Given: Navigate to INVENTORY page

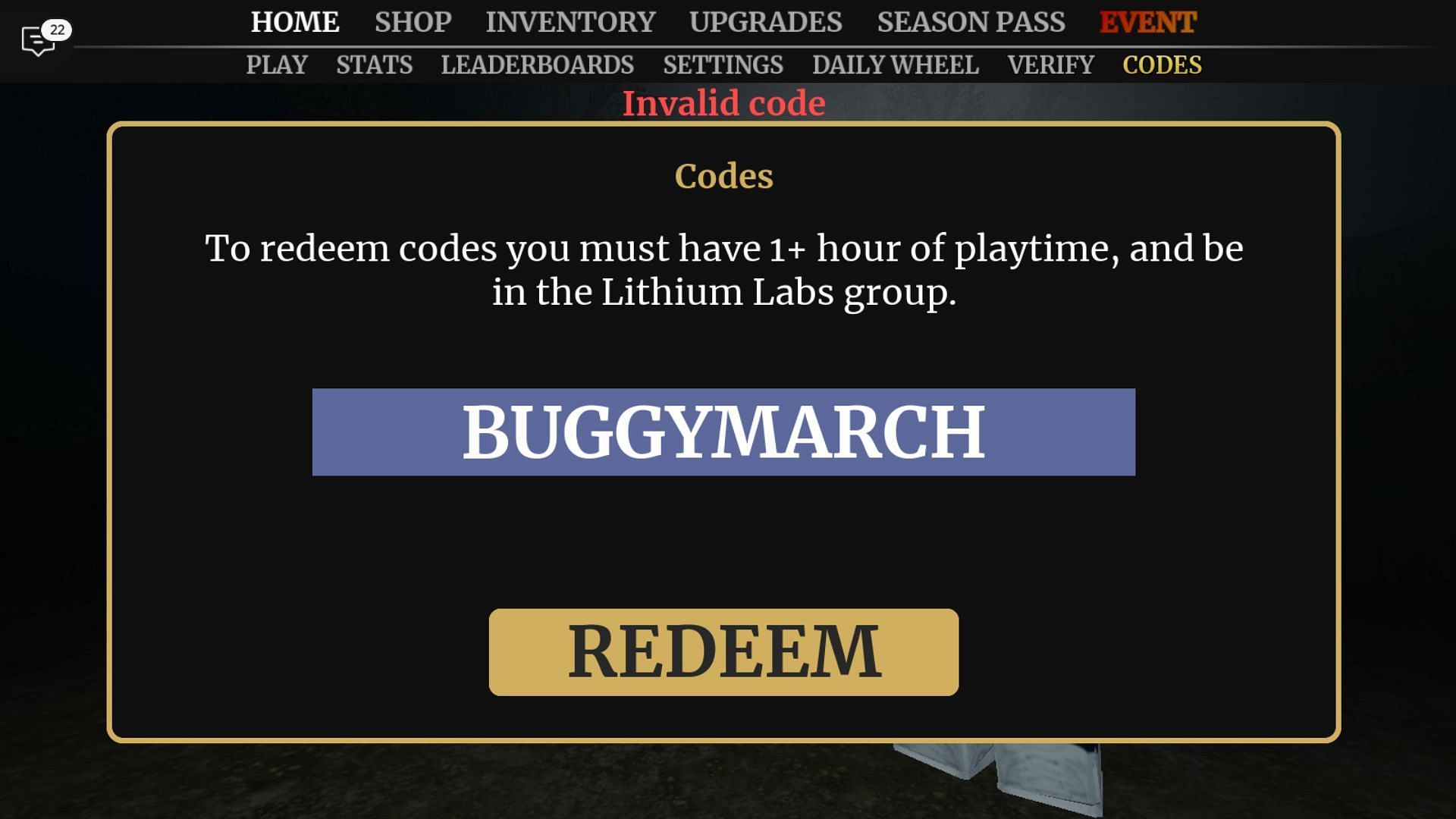Looking at the screenshot, I should point(570,22).
